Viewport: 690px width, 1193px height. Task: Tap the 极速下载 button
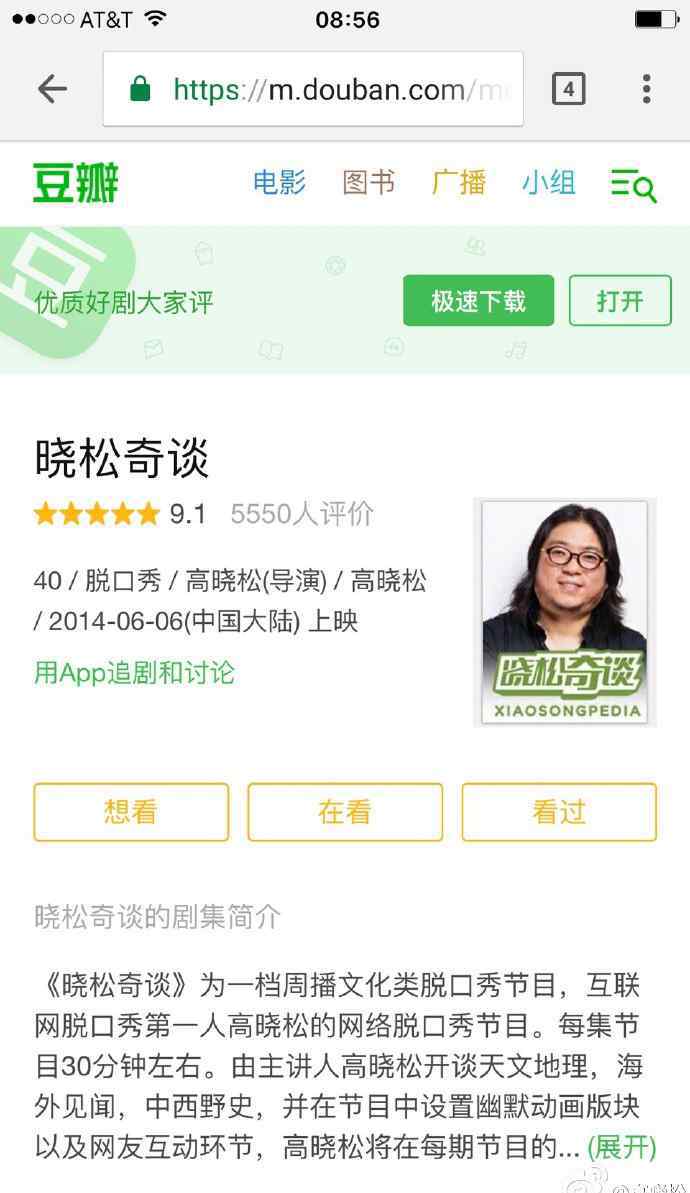point(479,301)
